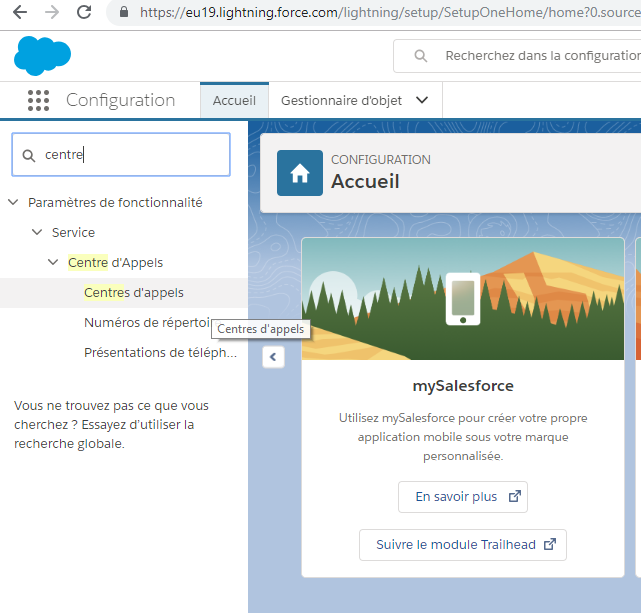Click the 'Utilisez mySalesforce pour créer' description text
This screenshot has height=613, width=641.
coord(463,437)
